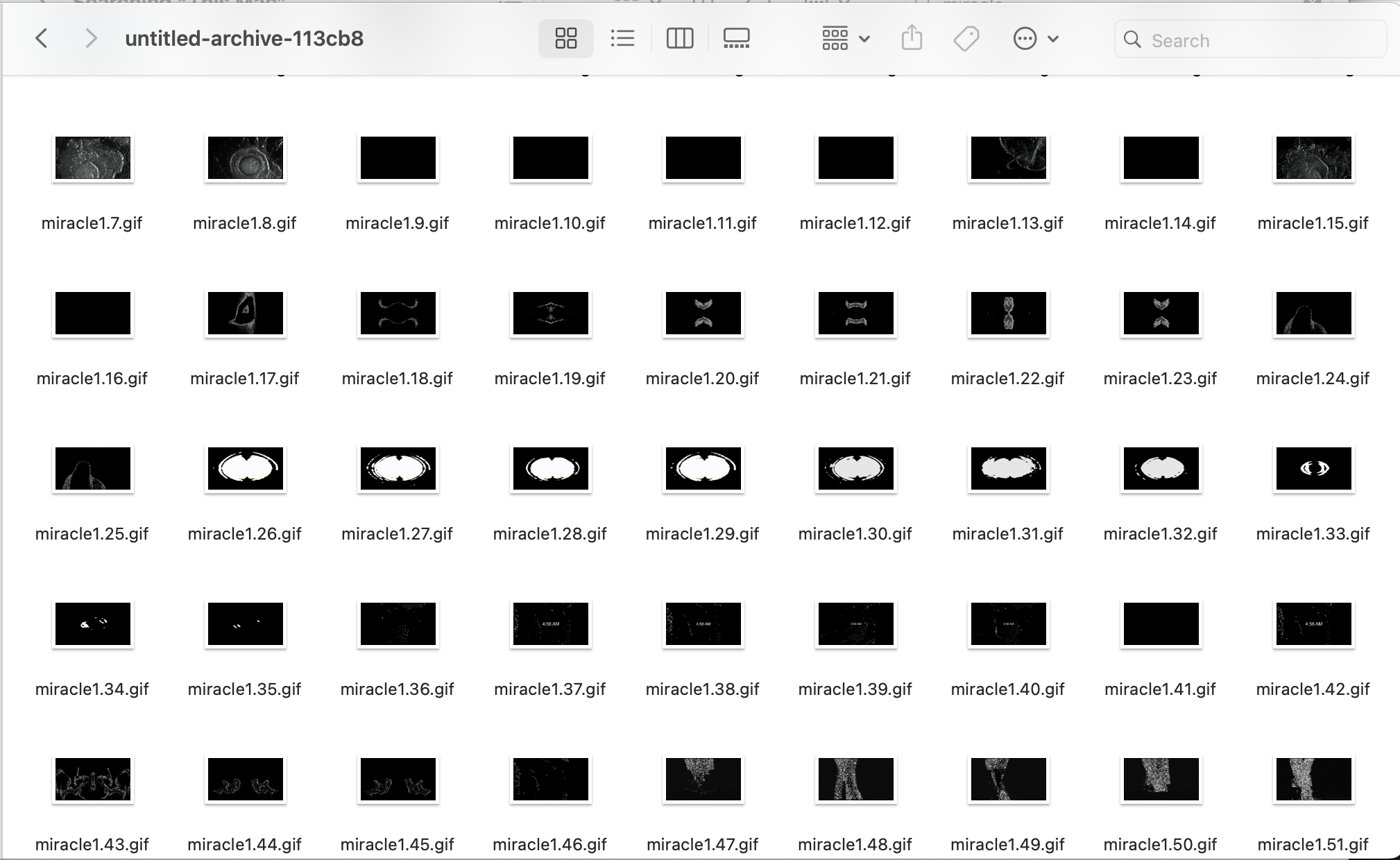Click the filename miracle1.46.gif
This screenshot has width=1400, height=860.
(550, 845)
